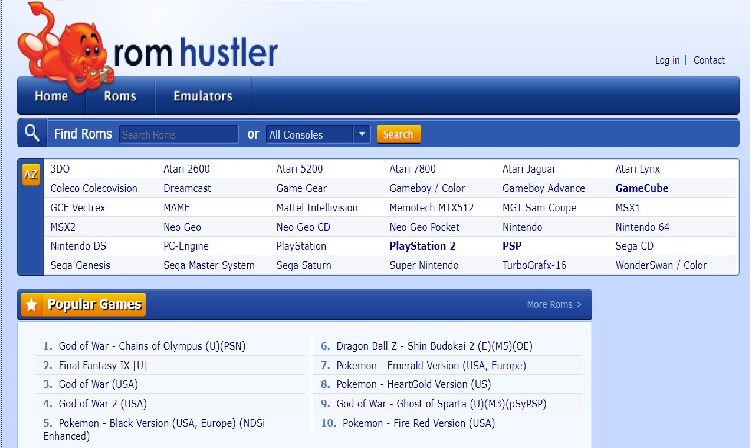Open Coleco Colecovision roms
Image resolution: width=750 pixels, height=448 pixels.
[x=94, y=188]
